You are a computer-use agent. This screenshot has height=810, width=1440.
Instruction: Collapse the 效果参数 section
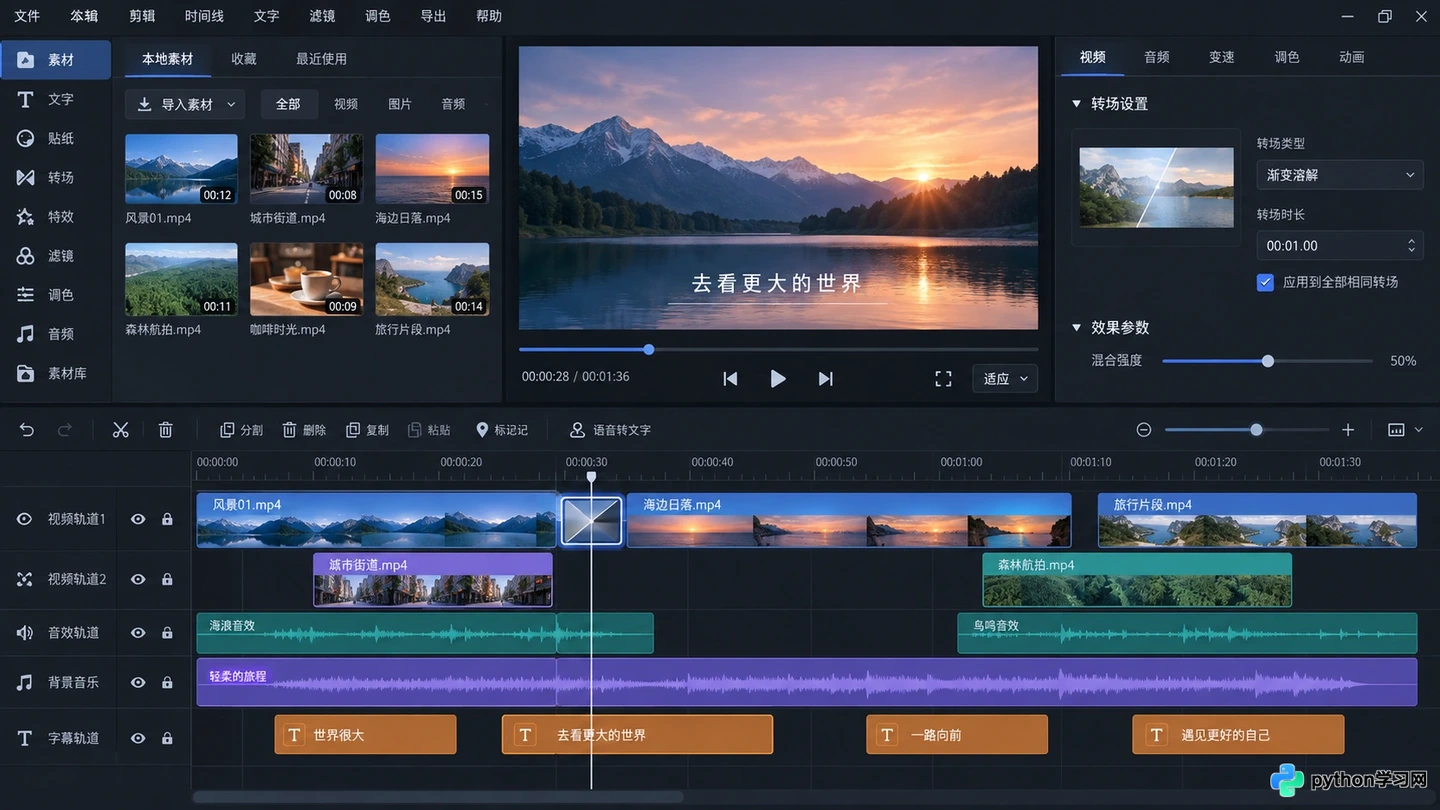(1077, 328)
